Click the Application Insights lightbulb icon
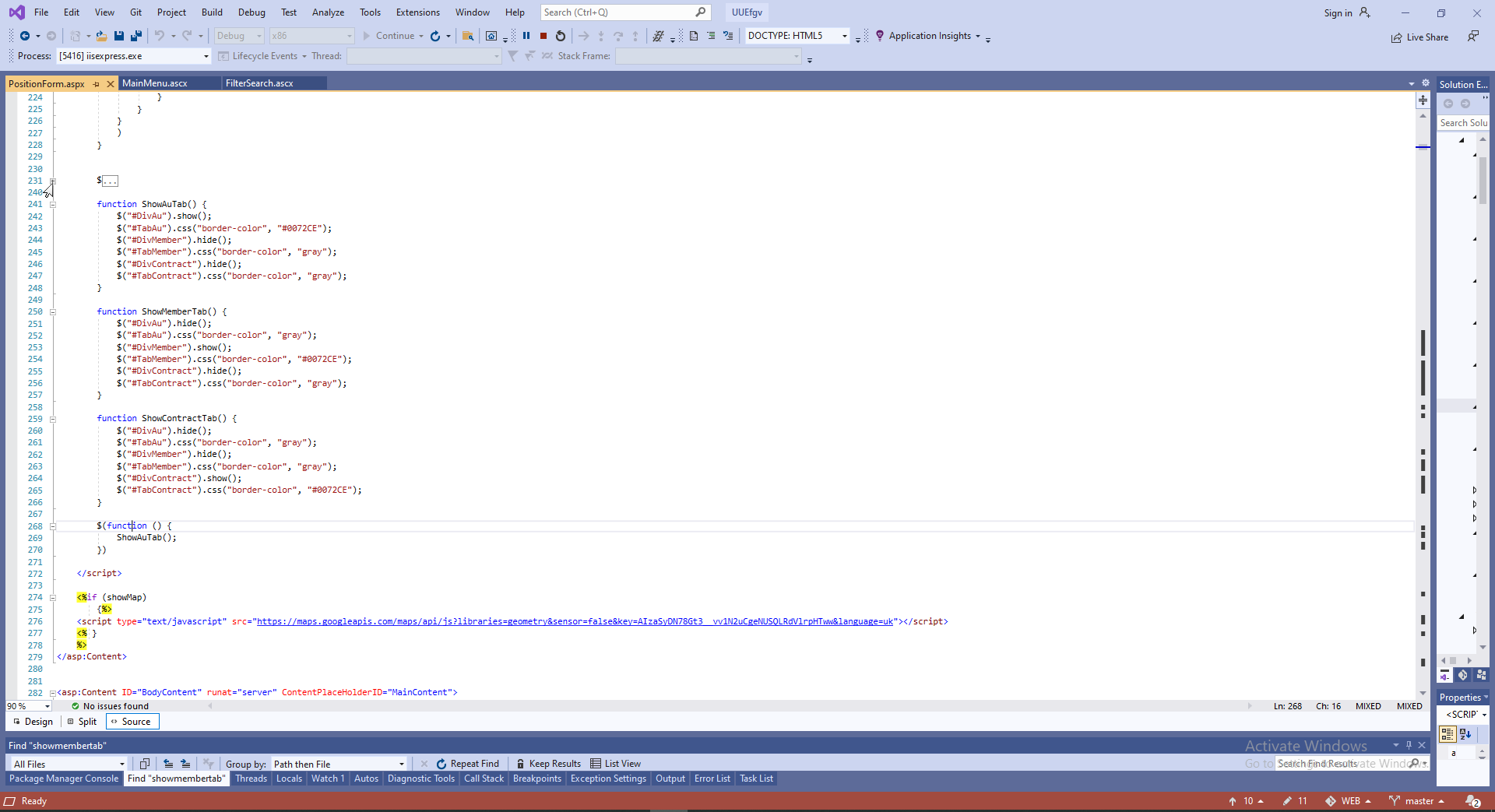This screenshot has width=1495, height=812. [x=880, y=36]
